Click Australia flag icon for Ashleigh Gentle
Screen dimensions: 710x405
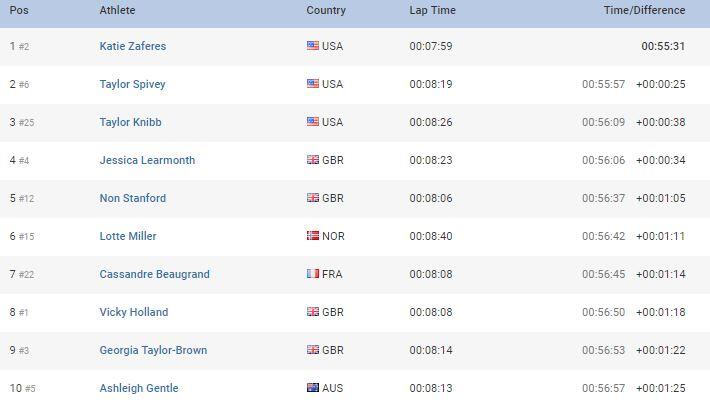coord(313,388)
